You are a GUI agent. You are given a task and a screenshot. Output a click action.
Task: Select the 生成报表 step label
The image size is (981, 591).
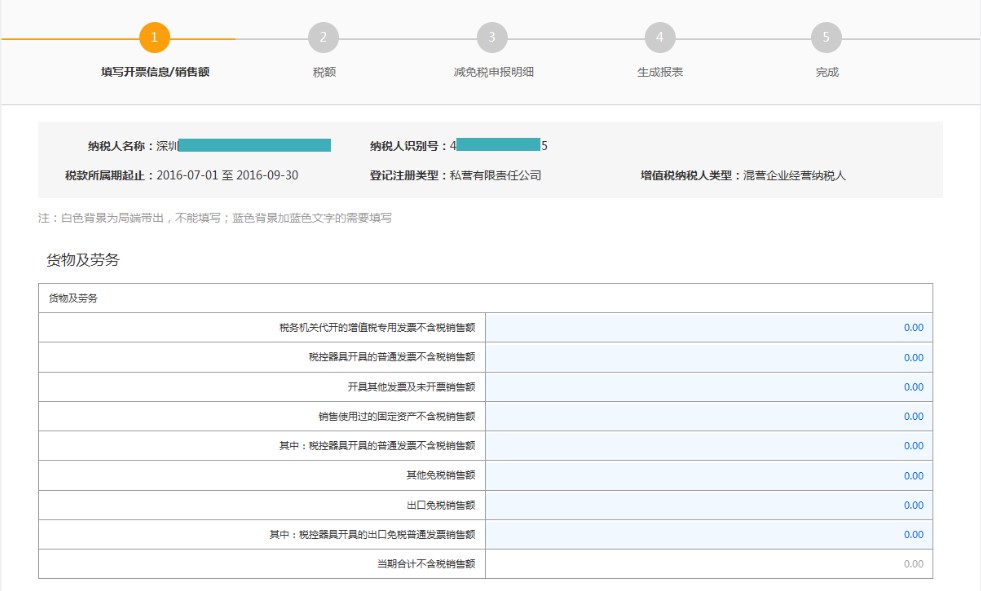click(660, 73)
